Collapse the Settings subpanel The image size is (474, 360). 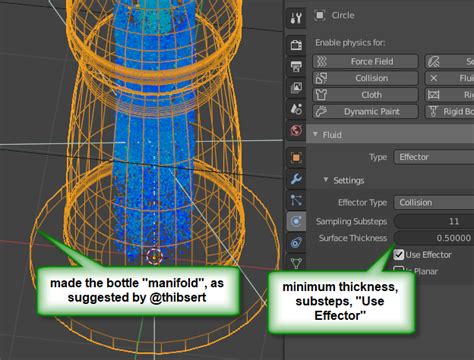(x=326, y=180)
